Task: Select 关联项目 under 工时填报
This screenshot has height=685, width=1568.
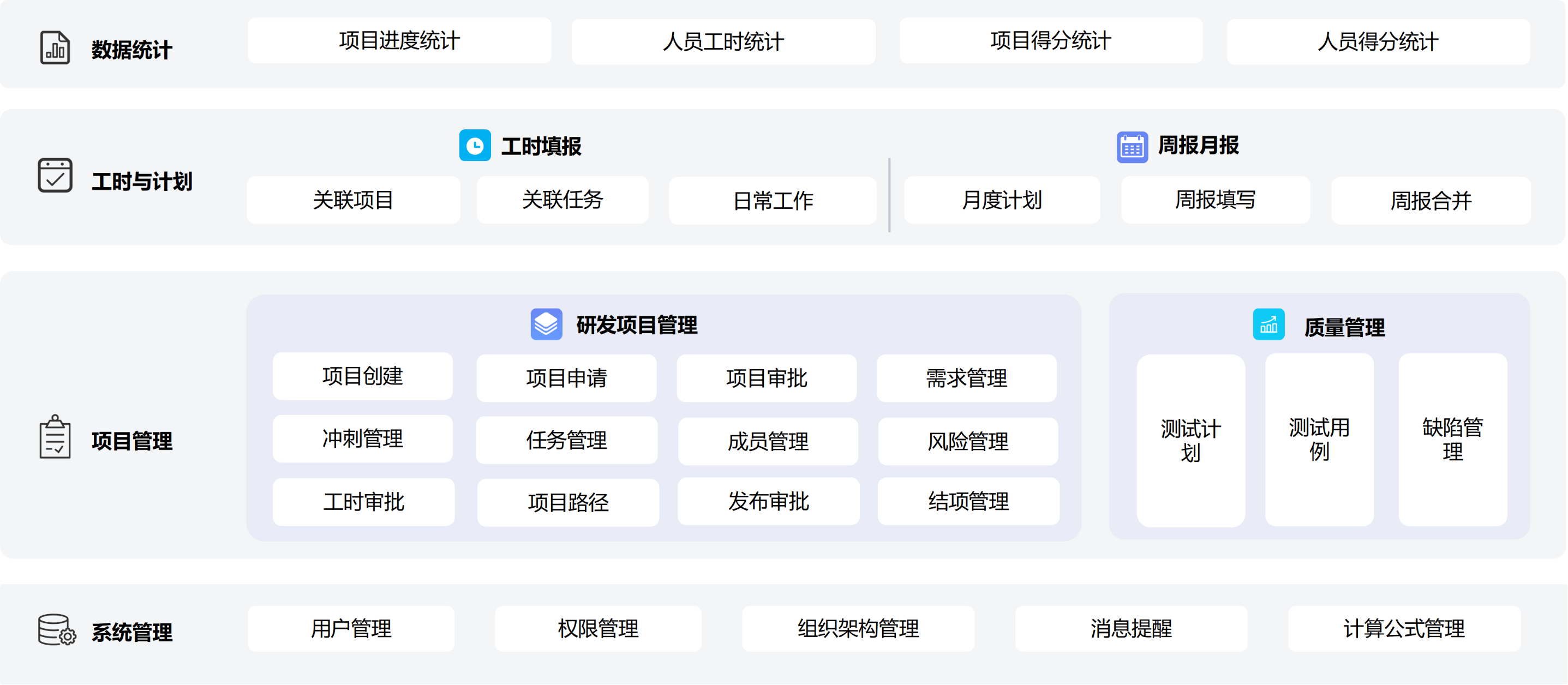Action: pos(353,200)
